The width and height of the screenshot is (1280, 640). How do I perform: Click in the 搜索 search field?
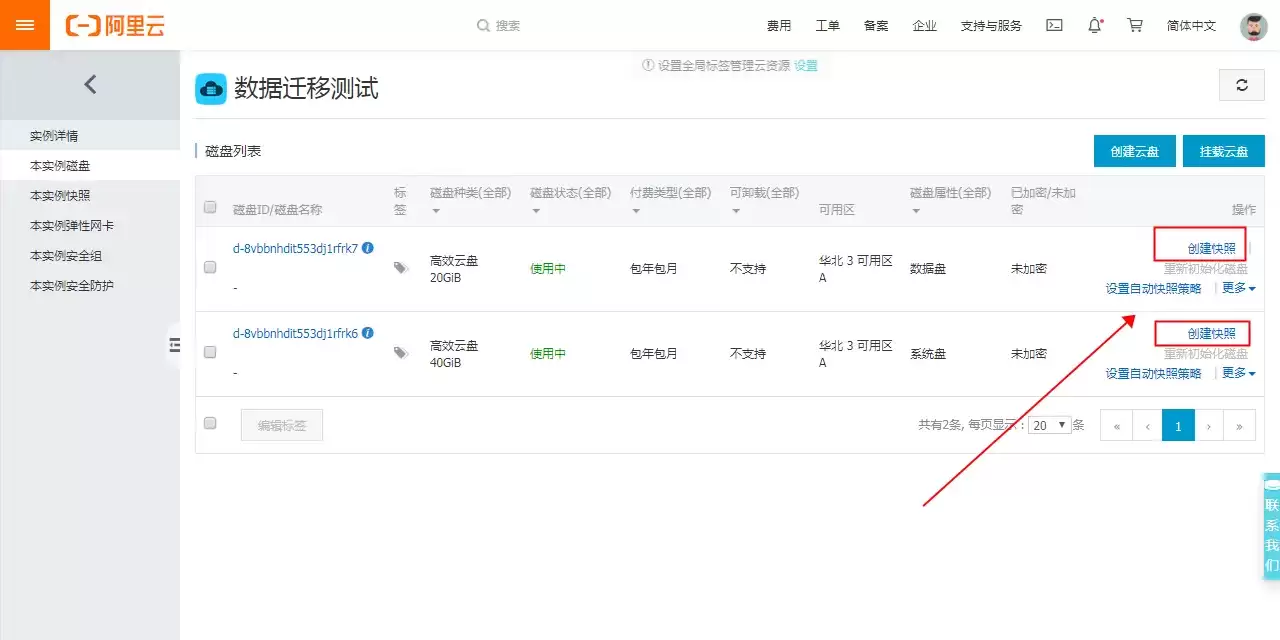(560, 25)
